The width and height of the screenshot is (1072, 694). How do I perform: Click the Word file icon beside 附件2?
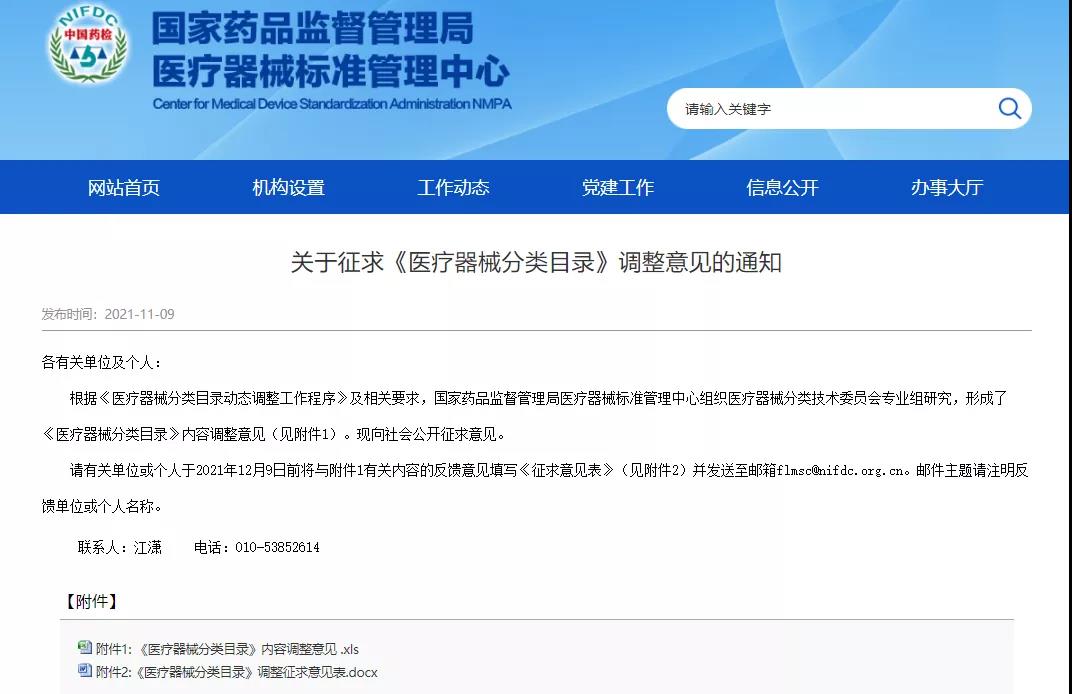(85, 672)
